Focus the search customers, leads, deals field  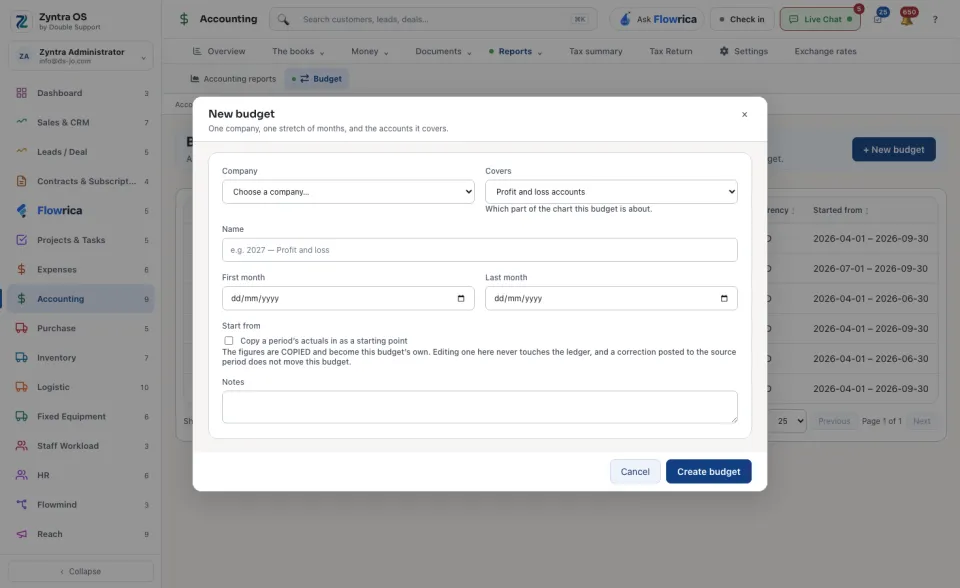point(433,20)
